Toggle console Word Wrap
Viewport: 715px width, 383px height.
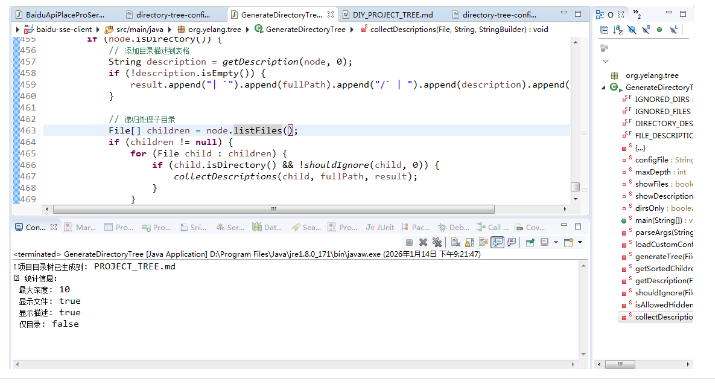483,243
